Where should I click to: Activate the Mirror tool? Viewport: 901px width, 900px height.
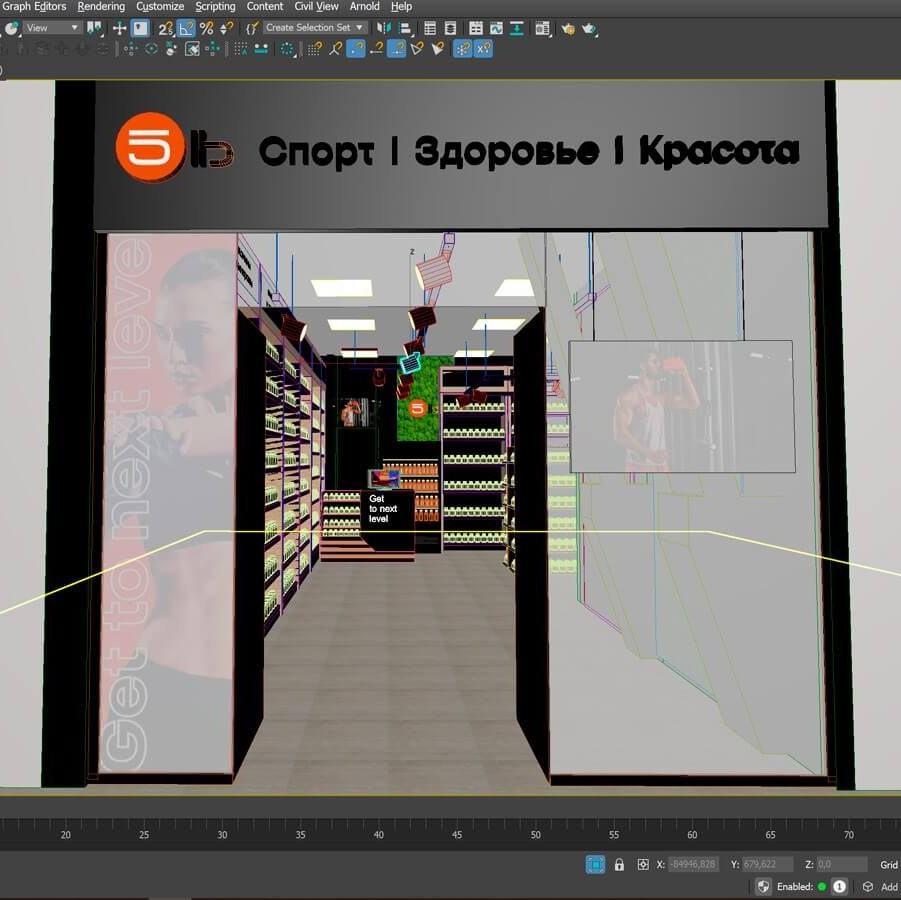point(385,28)
